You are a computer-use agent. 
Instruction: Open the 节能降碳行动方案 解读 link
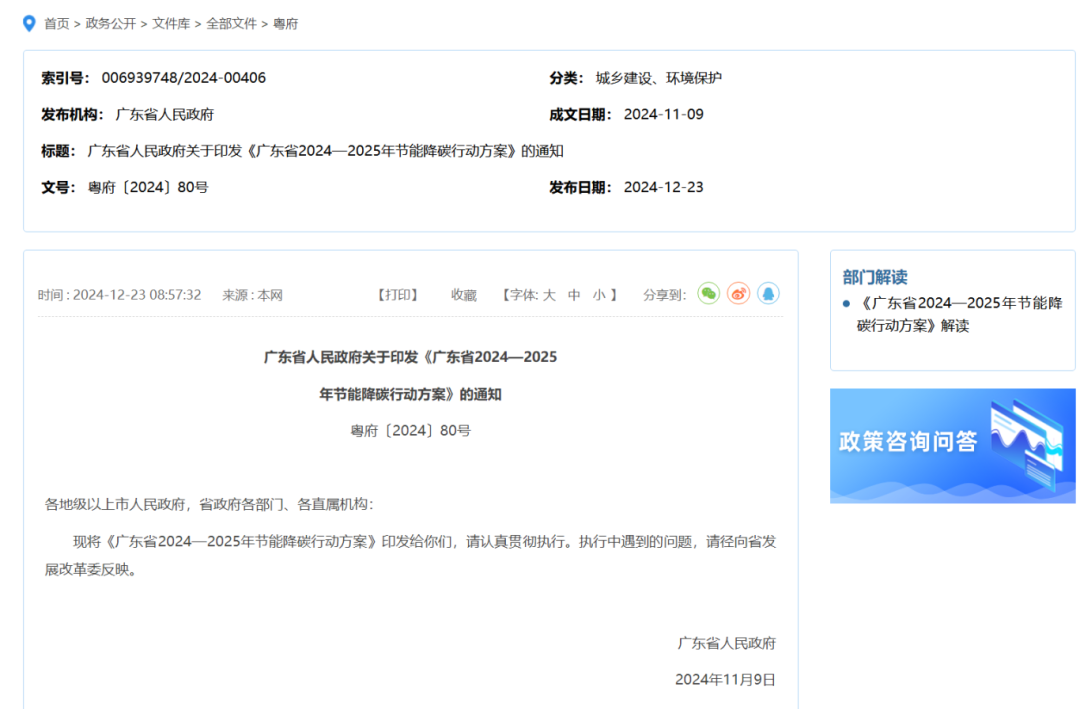pyautogui.click(x=959, y=314)
